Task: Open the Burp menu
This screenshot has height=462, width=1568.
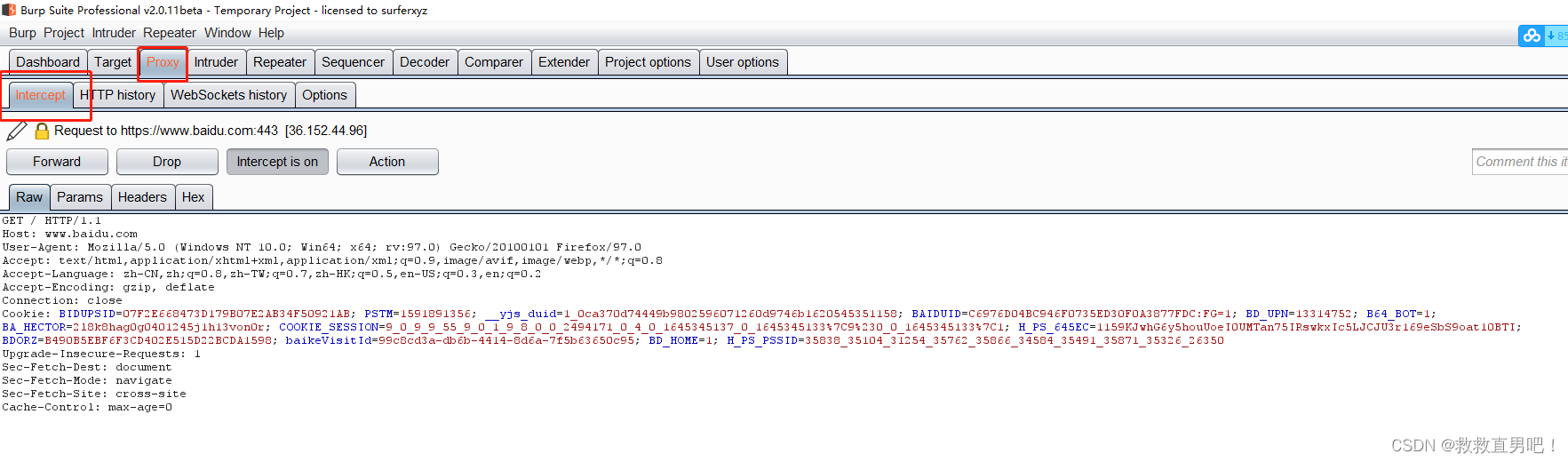Action: [22, 33]
